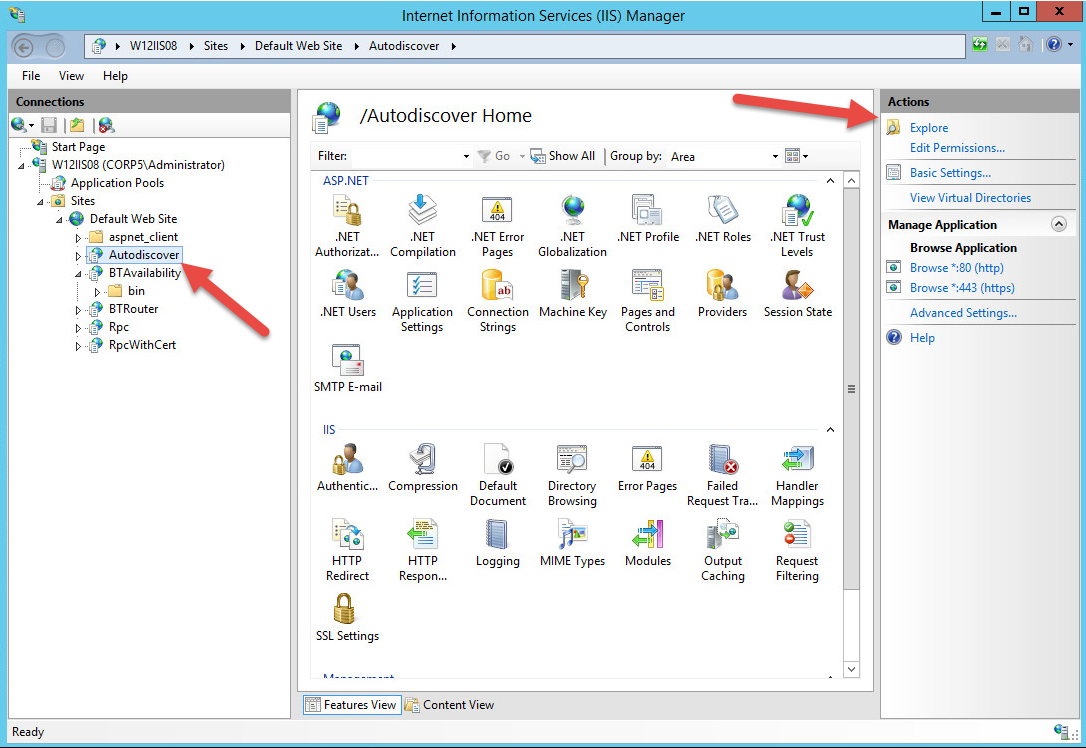Open the View menu

pyautogui.click(x=71, y=75)
